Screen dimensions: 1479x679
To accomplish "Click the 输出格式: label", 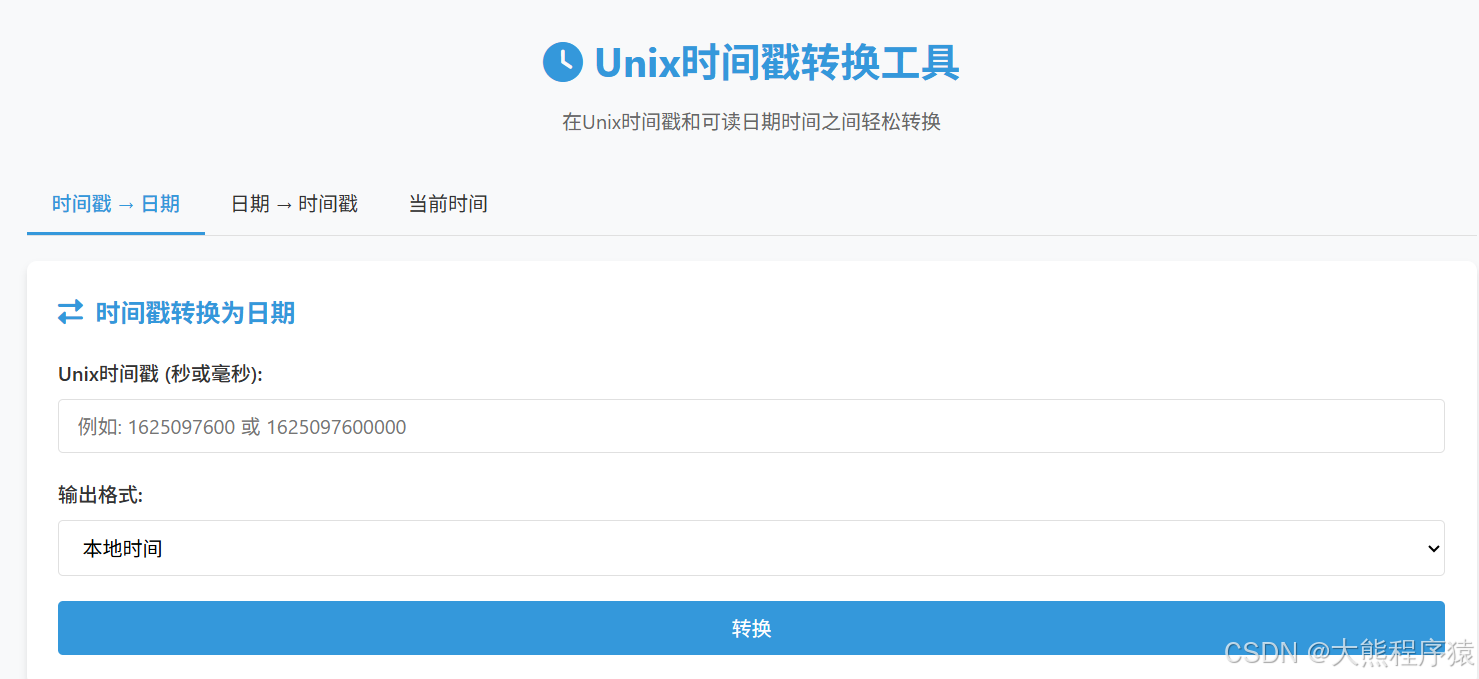I will coord(101,495).
